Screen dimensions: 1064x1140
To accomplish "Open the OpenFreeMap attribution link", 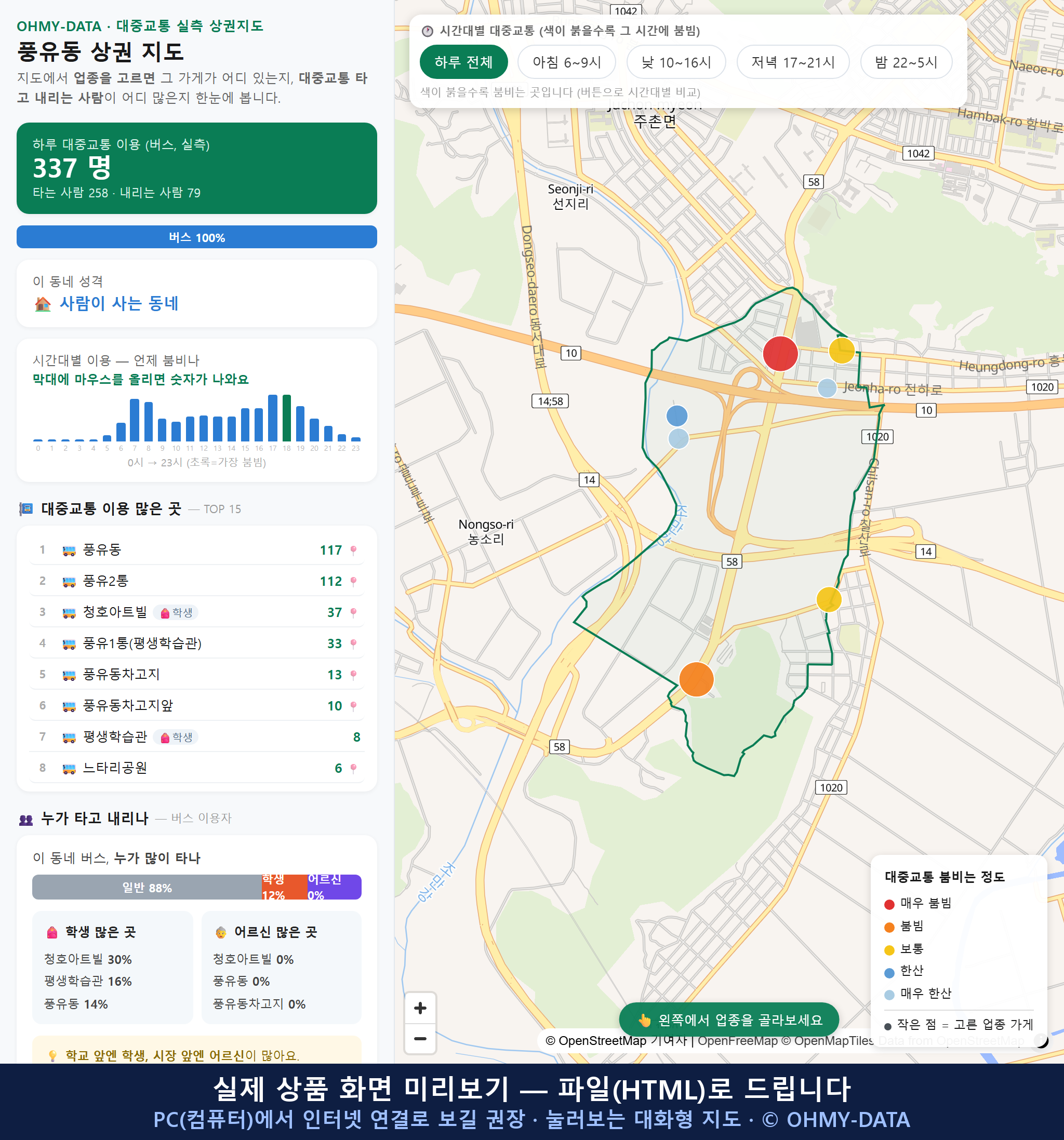I will tap(738, 1040).
